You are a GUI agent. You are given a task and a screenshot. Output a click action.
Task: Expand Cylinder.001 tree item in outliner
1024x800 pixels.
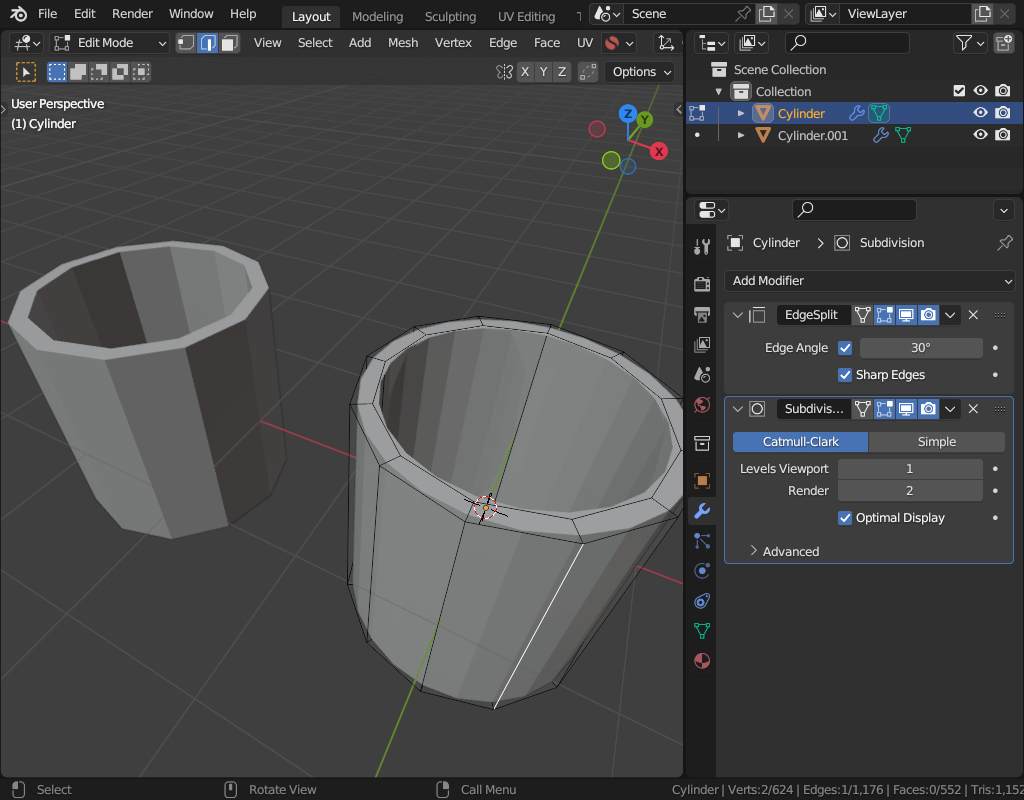pyautogui.click(x=741, y=135)
